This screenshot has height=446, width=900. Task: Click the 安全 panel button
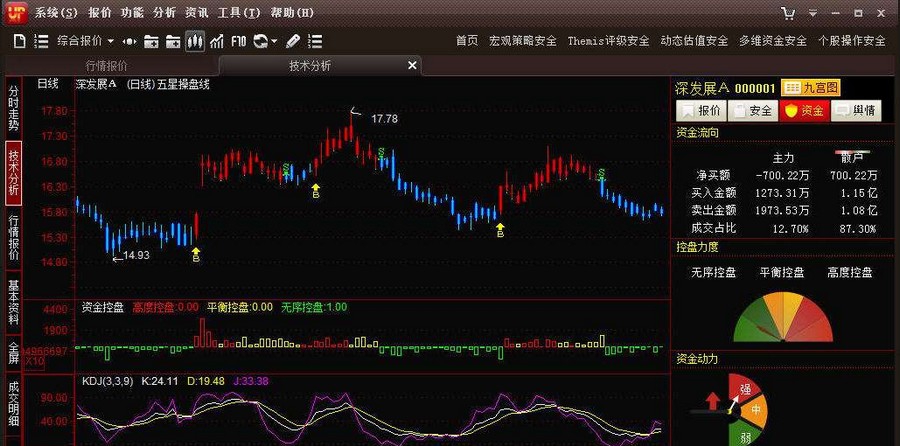tap(753, 111)
